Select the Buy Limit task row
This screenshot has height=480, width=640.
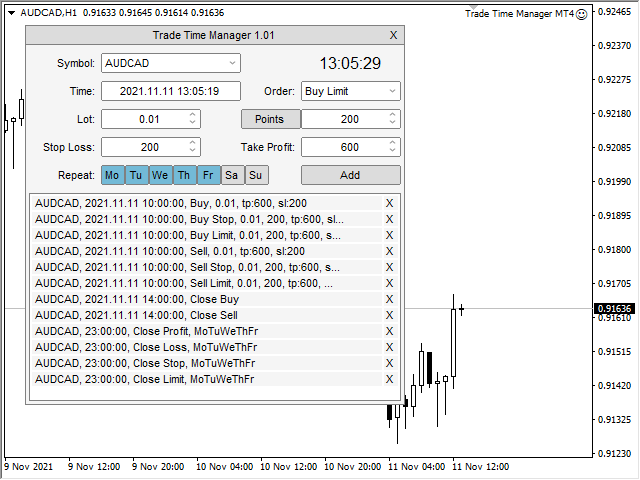[x=207, y=235]
